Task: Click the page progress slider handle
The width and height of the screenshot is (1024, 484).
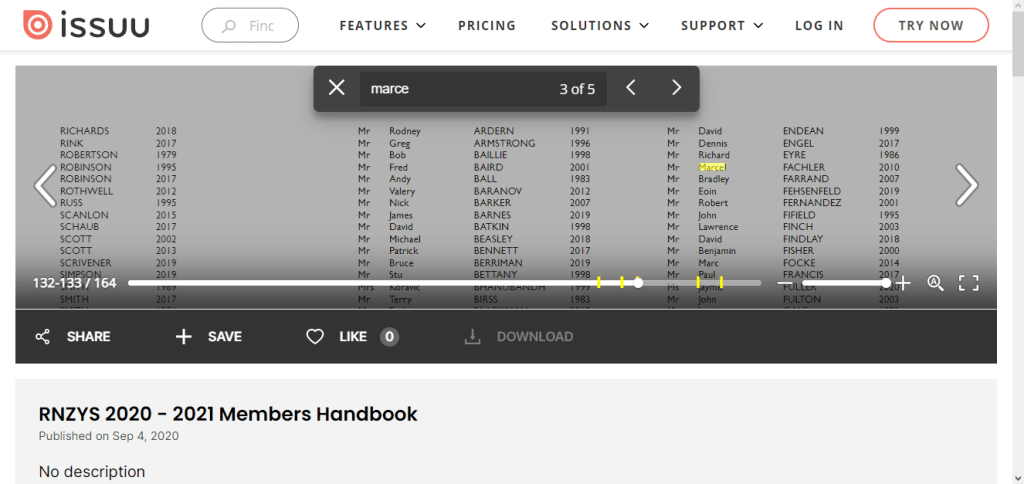Action: point(638,283)
